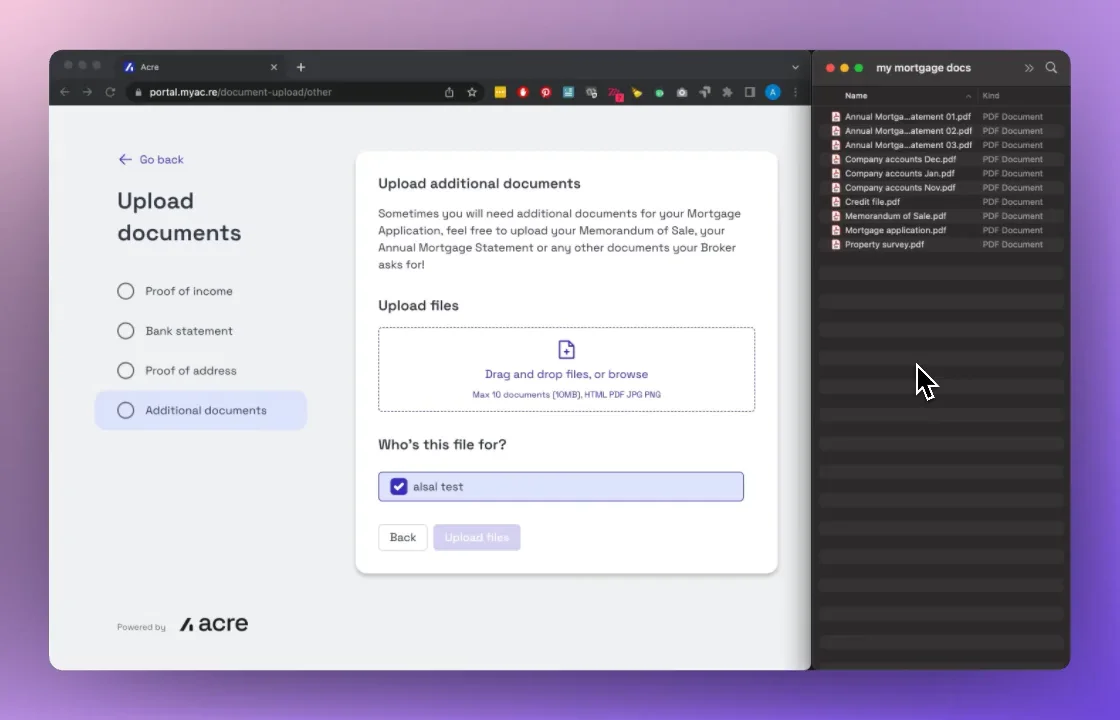Click the browser forward arrow

(87, 92)
